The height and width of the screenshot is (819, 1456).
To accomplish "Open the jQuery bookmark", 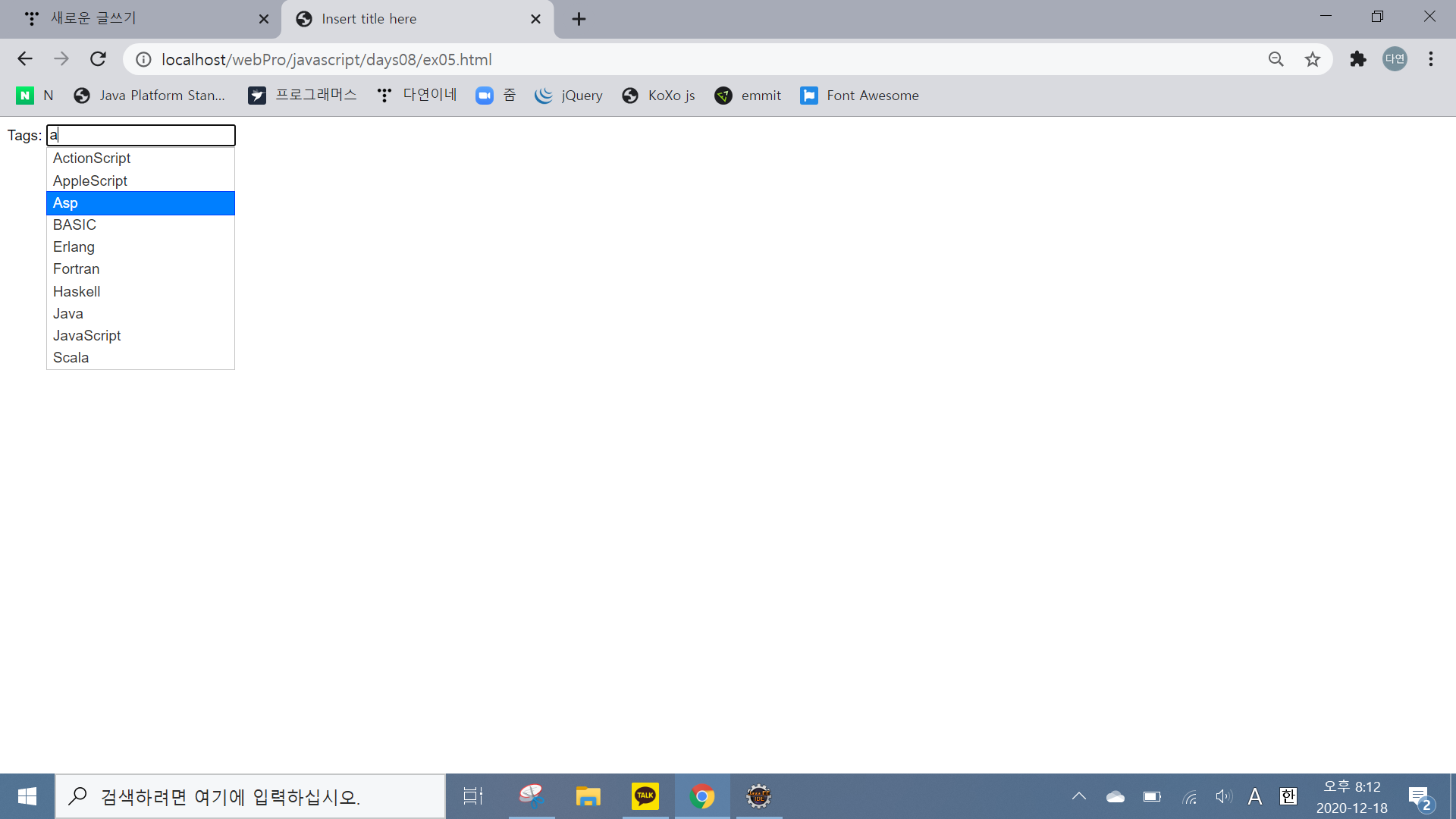I will pyautogui.click(x=569, y=96).
